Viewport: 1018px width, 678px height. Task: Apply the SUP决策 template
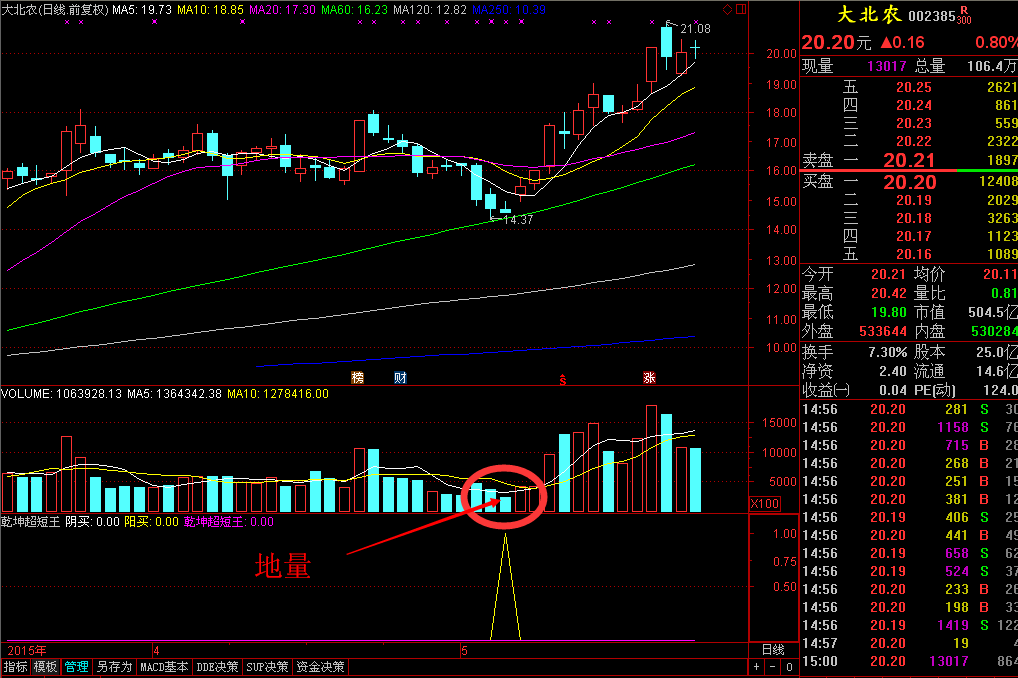pyautogui.click(x=268, y=666)
